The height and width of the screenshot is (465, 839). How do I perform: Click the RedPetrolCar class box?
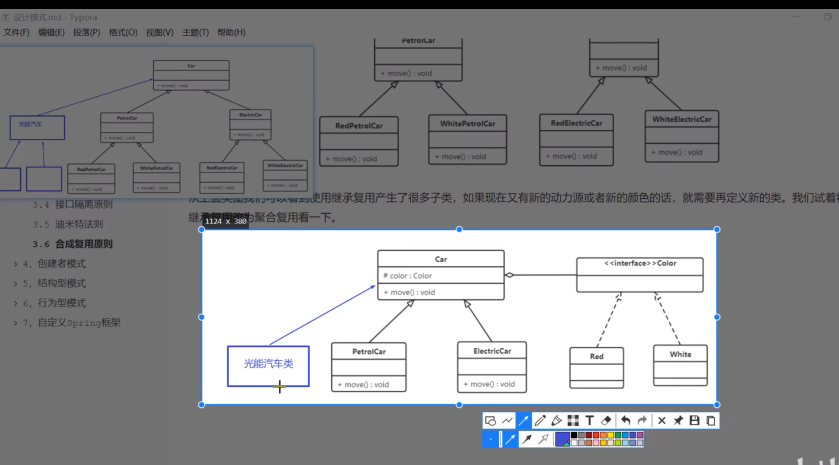(359, 141)
